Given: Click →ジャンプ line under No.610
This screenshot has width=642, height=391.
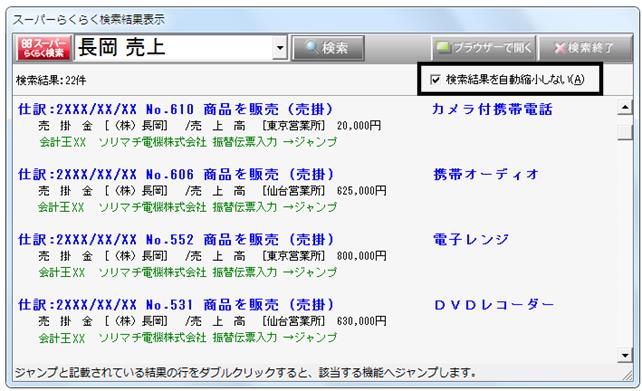Looking at the screenshot, I should click(188, 142).
